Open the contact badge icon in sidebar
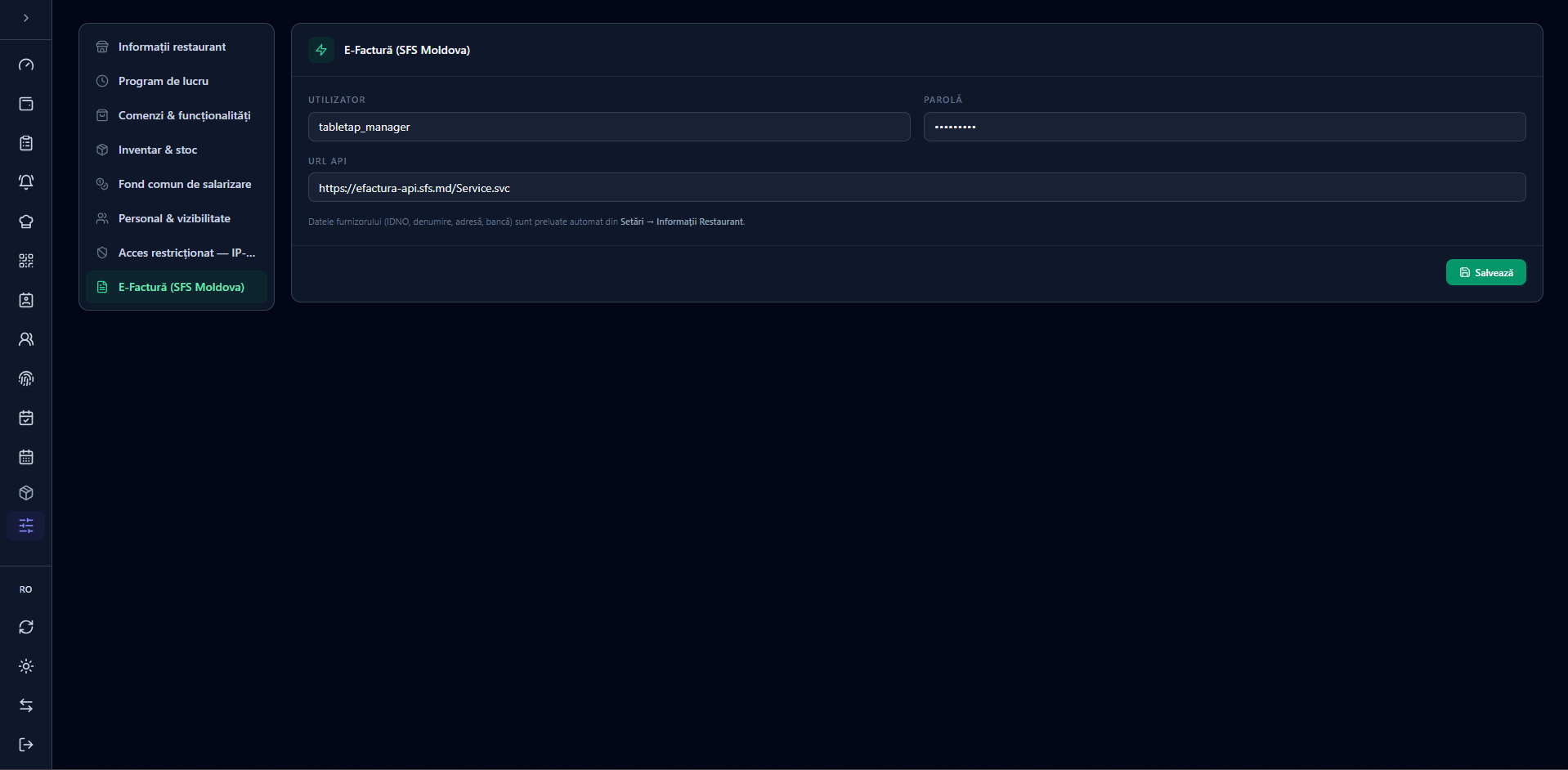This screenshot has width=1568, height=770. [26, 300]
